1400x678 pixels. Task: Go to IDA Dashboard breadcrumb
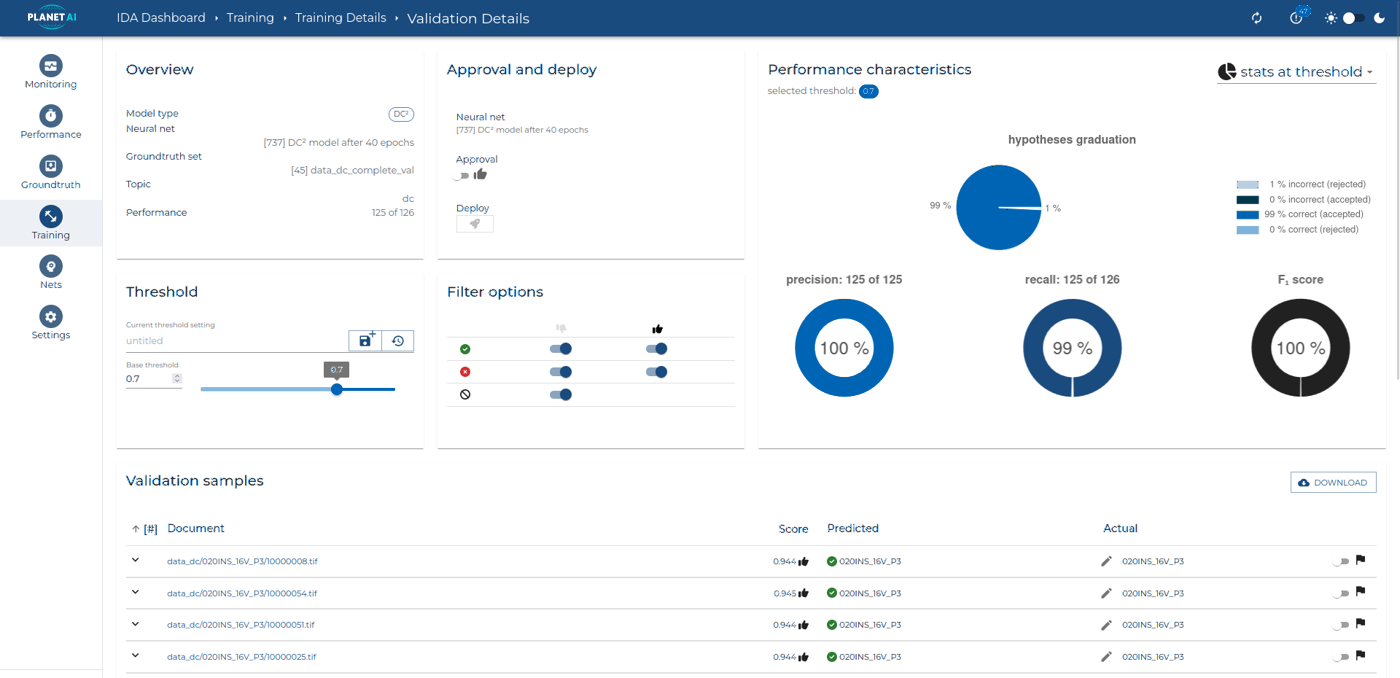click(161, 18)
